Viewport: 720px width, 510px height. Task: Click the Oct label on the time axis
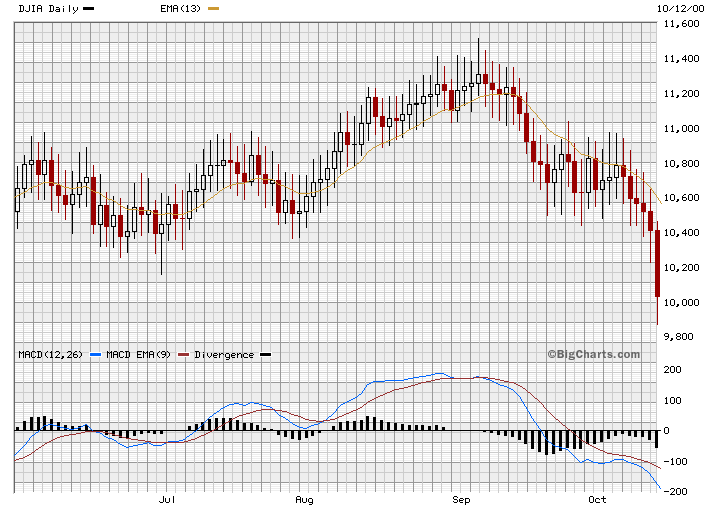pos(597,498)
